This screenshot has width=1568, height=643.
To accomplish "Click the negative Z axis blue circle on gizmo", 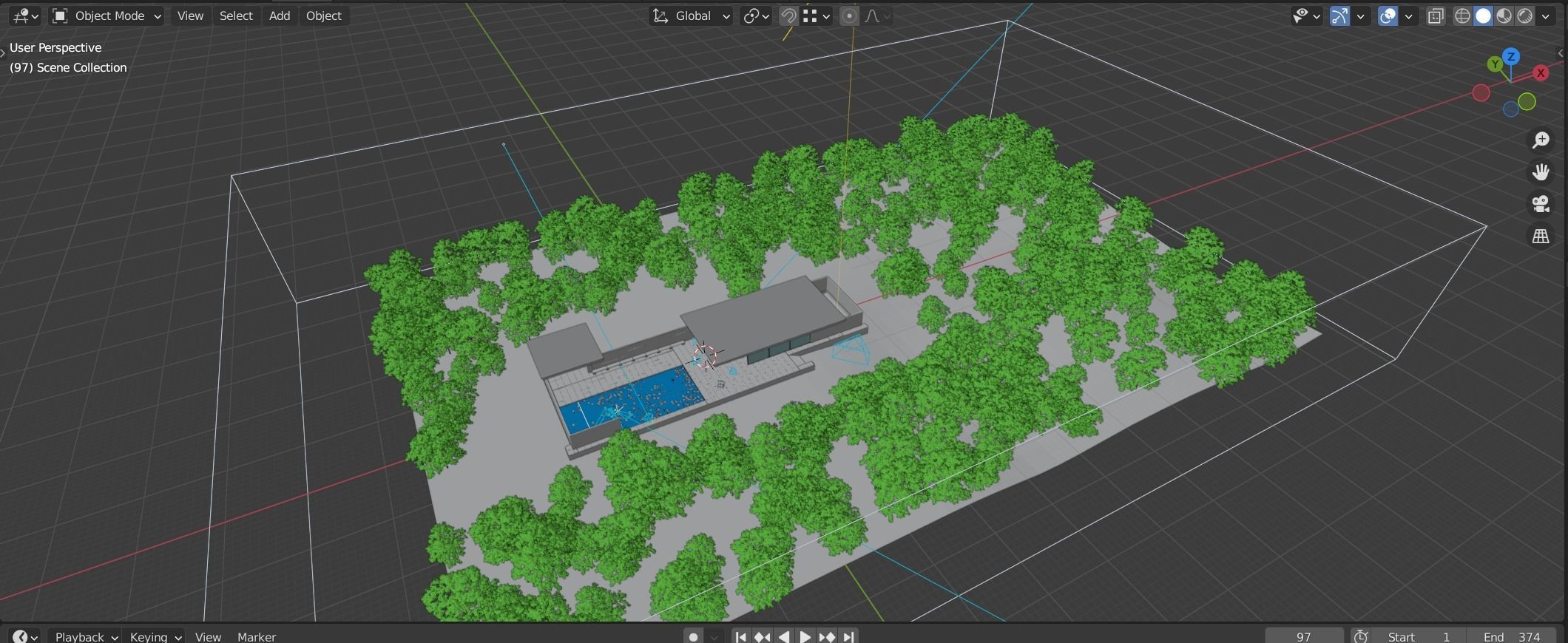I will click(1510, 109).
